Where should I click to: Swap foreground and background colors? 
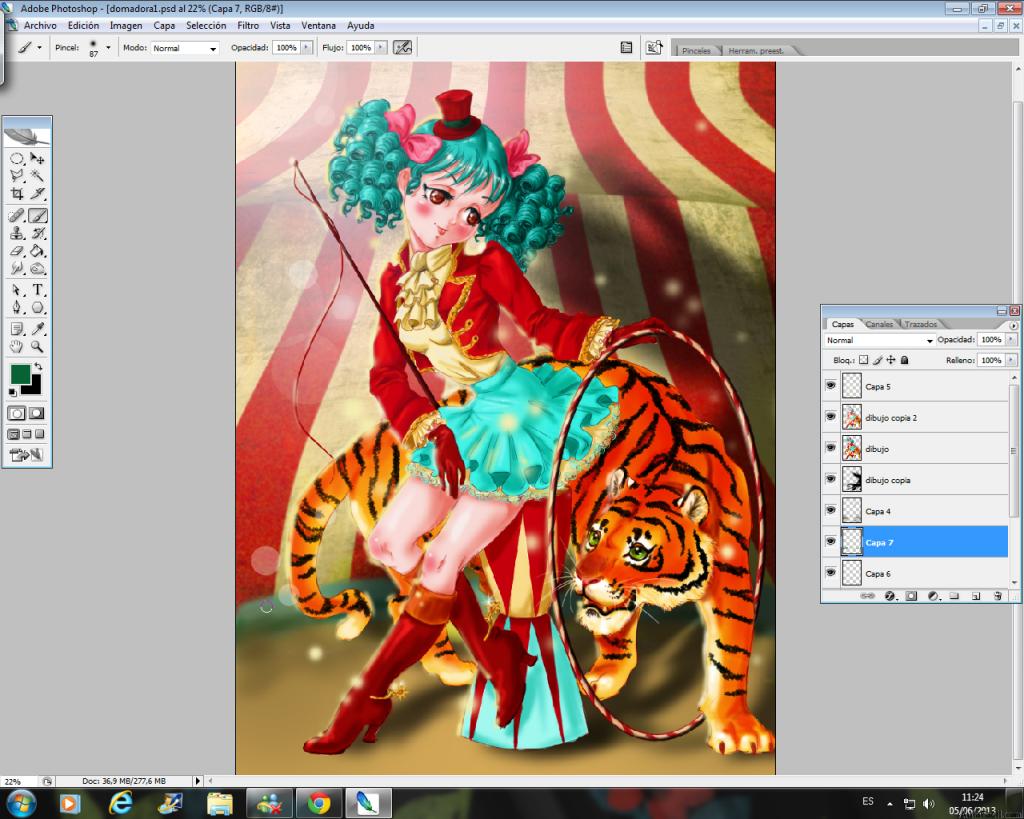click(39, 367)
